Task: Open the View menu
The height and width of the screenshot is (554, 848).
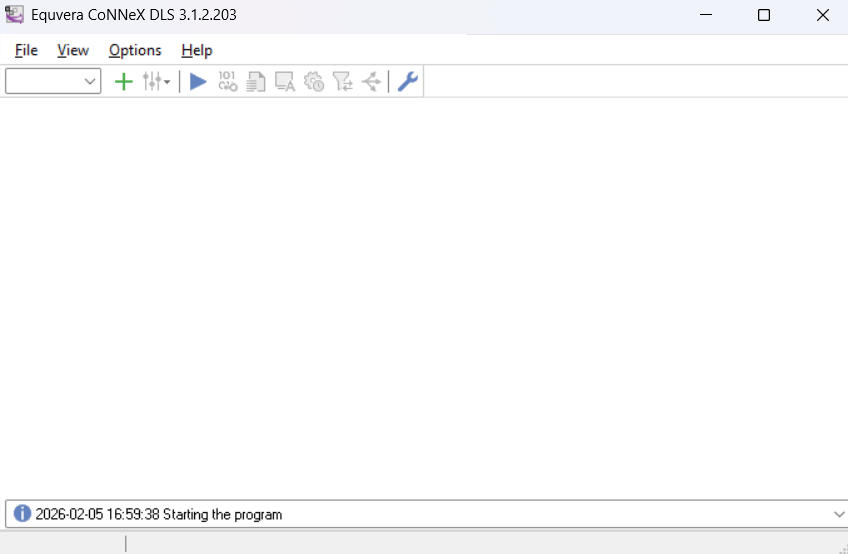Action: [x=73, y=50]
